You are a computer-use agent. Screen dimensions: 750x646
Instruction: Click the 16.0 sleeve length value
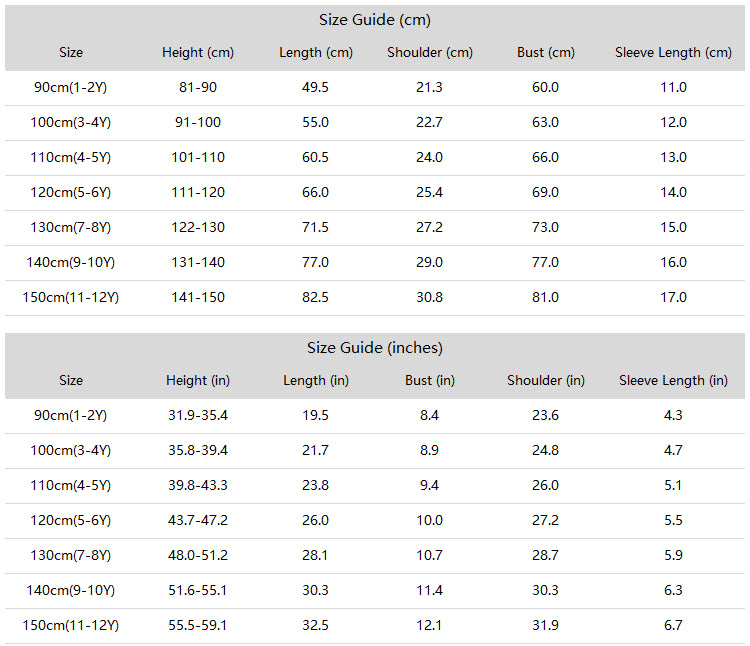pos(673,263)
